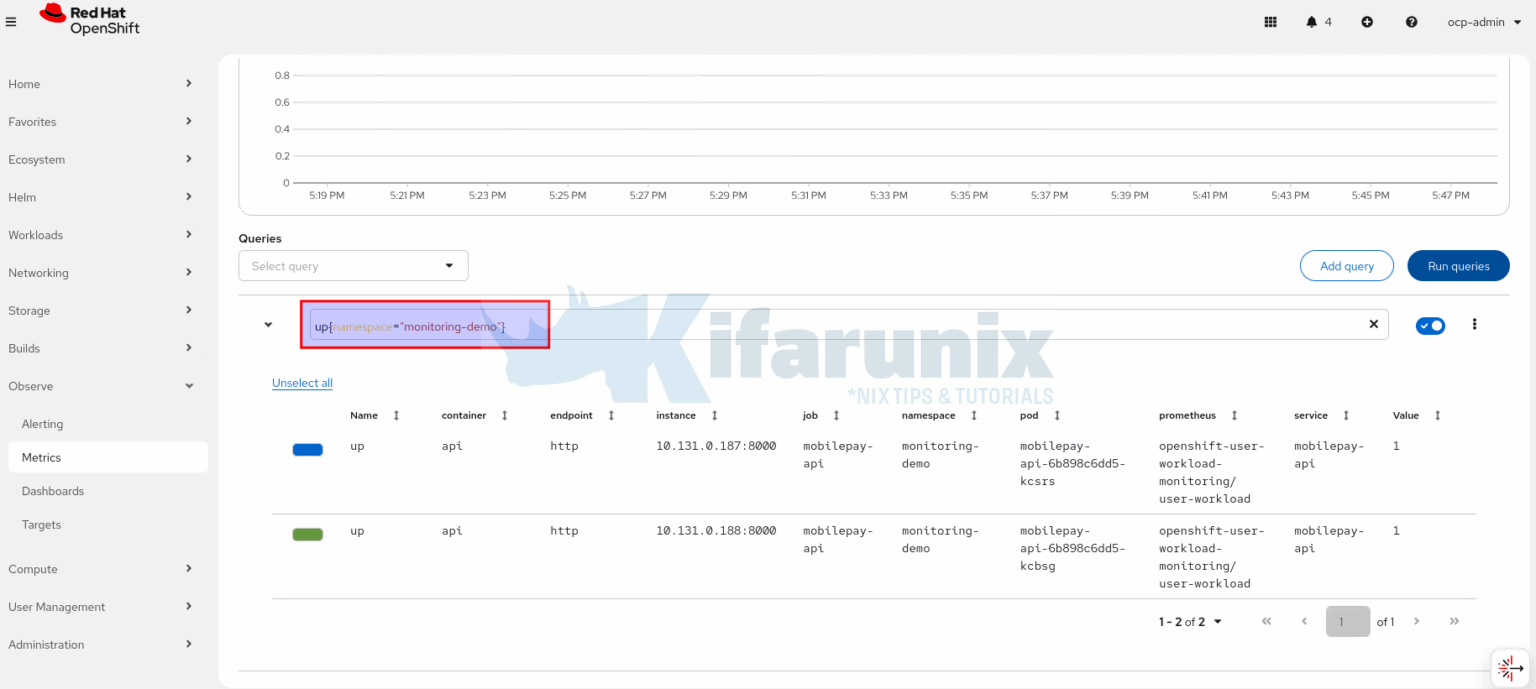1536x689 pixels.
Task: Open the help question mark menu
Action: (1411, 22)
